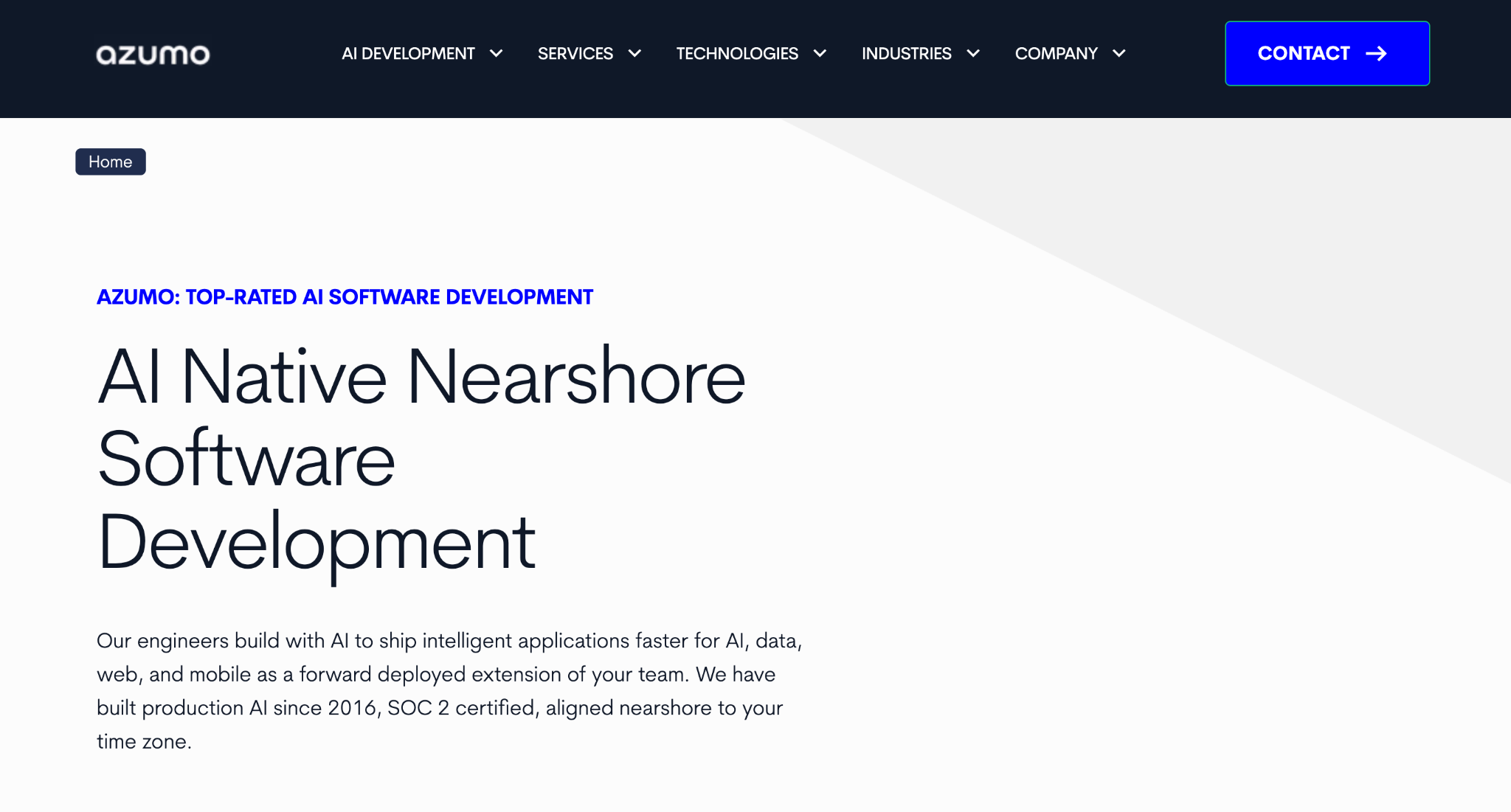Expand the Industries dropdown chevron
This screenshot has height=812, width=1511.
[x=973, y=53]
